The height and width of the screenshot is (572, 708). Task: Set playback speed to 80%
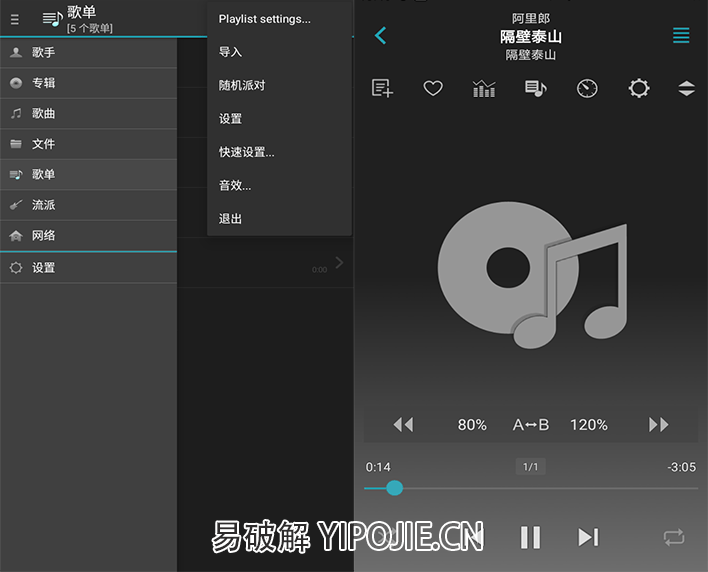click(x=472, y=425)
